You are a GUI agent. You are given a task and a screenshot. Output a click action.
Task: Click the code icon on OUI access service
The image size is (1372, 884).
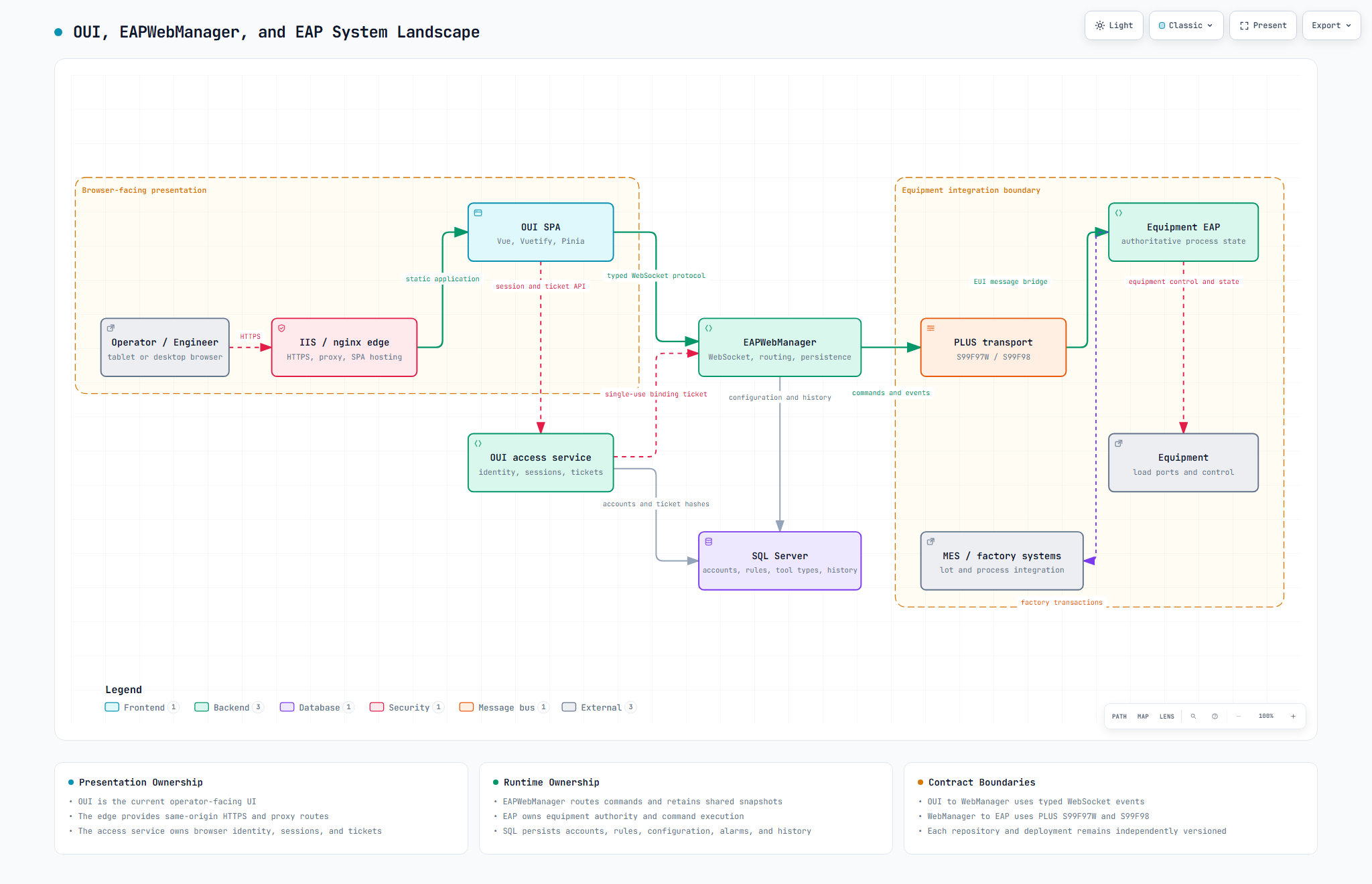[478, 443]
